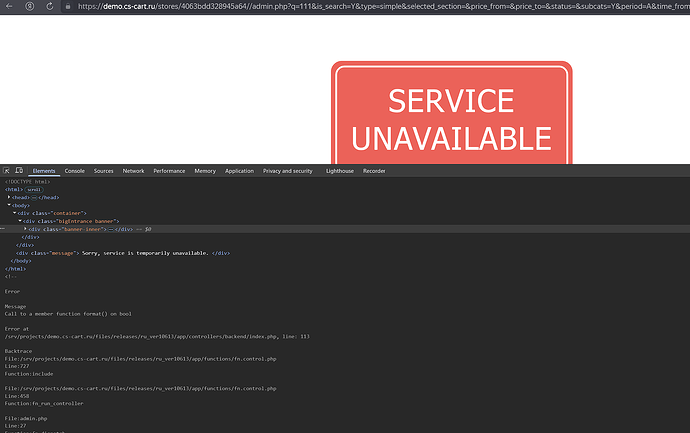Switch to the Network tab
This screenshot has height=433, width=690.
[x=133, y=171]
